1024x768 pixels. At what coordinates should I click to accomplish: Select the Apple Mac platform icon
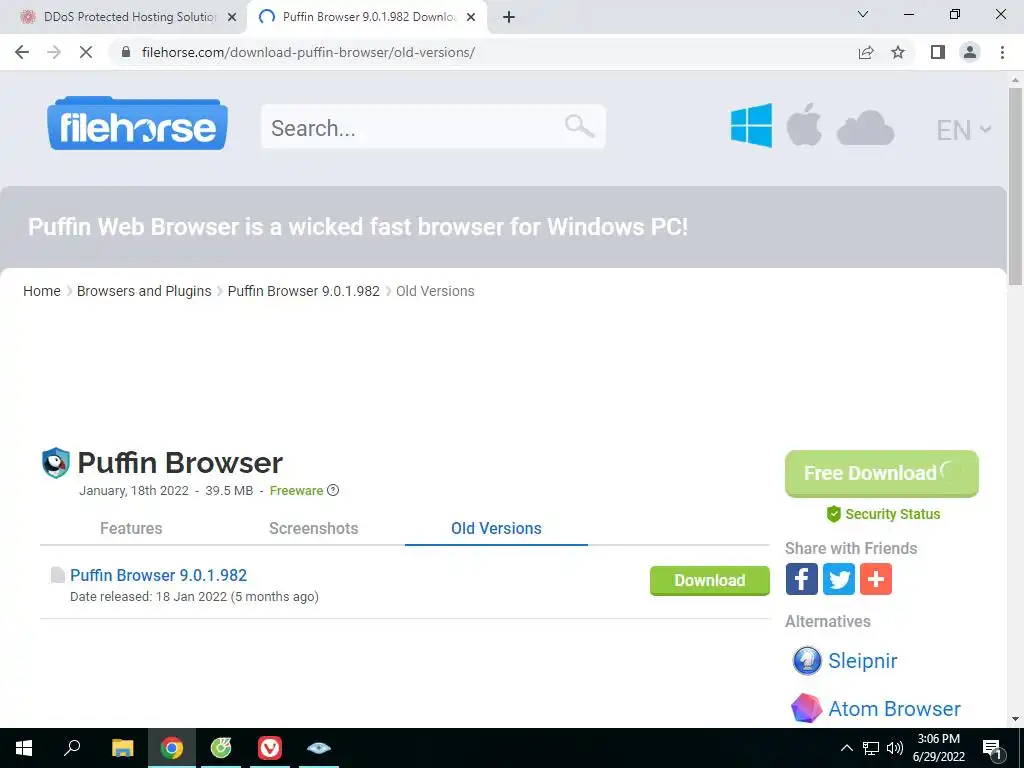point(804,124)
